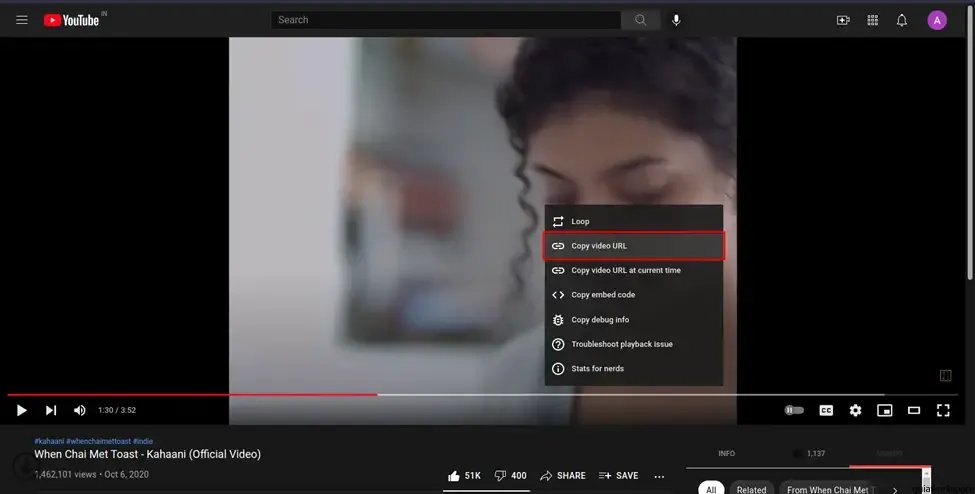Switch to the INFO tab
Screen dimensions: 975x494
726,454
